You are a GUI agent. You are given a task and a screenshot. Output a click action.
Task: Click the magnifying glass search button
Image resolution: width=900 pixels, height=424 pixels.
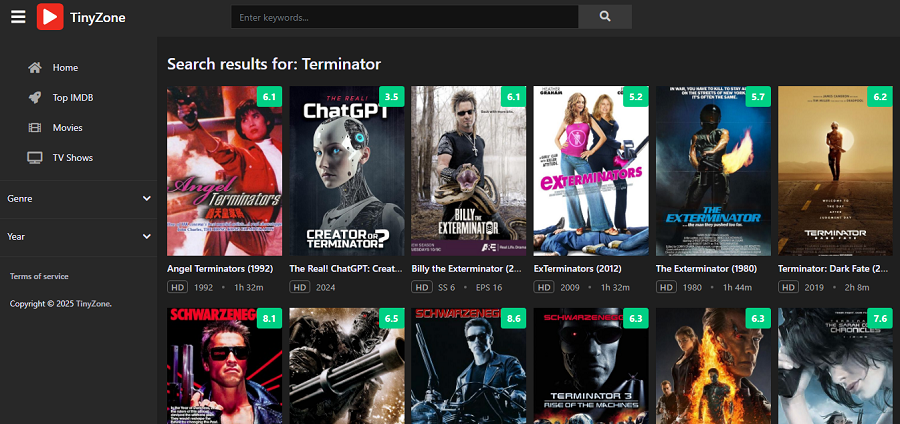tap(605, 17)
